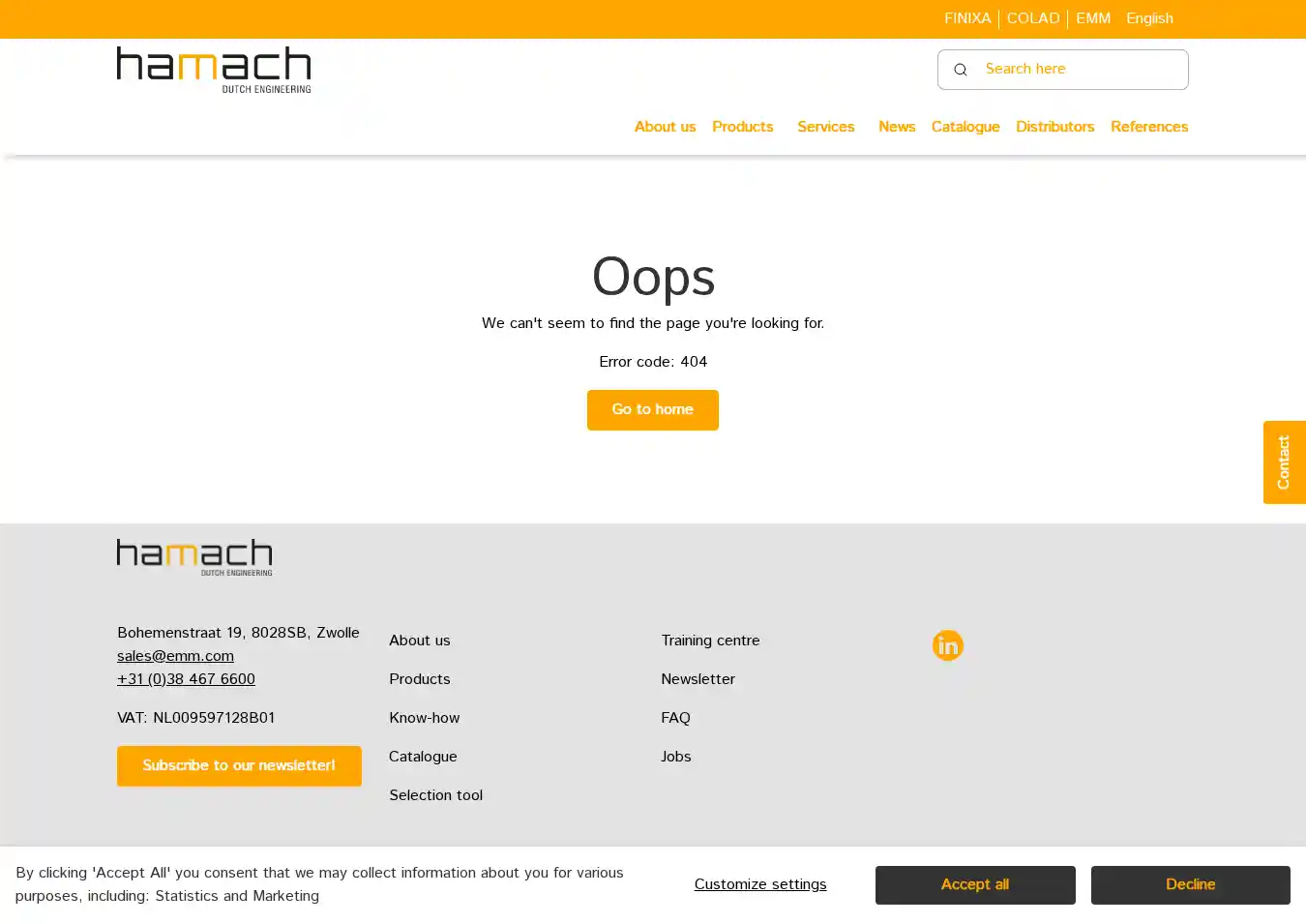Viewport: 1306px width, 924px height.
Task: Click the Go to home button
Action: (652, 410)
